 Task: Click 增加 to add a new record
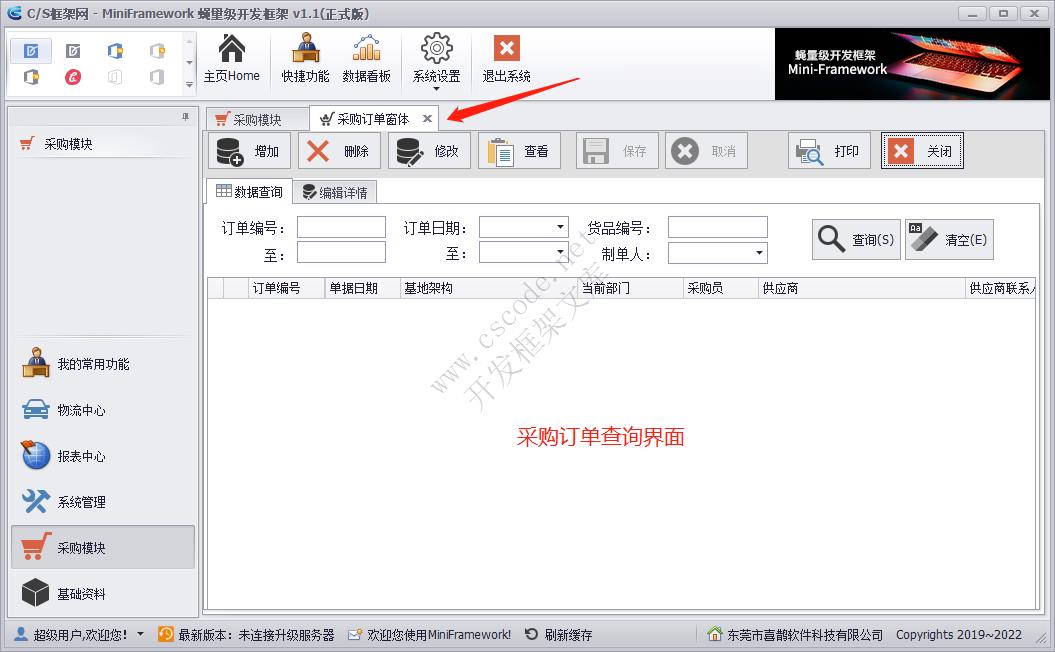[x=250, y=151]
